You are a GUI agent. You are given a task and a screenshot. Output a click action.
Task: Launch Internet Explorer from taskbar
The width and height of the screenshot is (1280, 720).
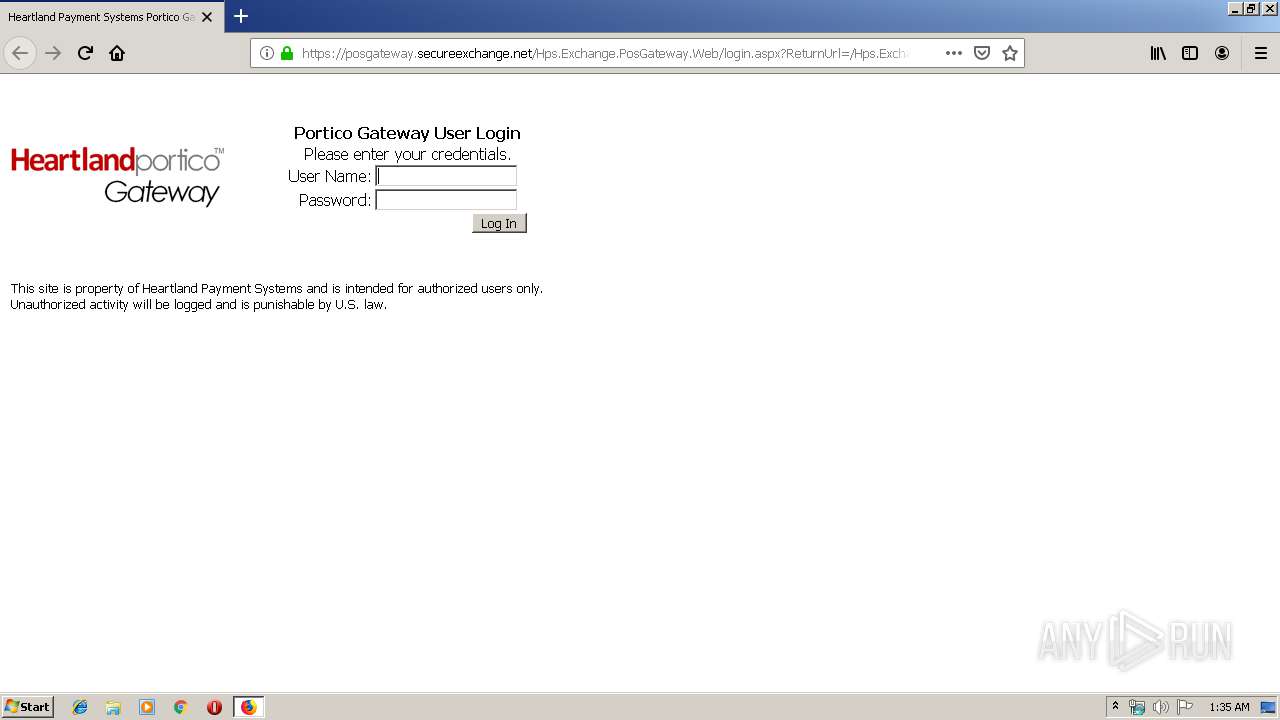click(80, 707)
